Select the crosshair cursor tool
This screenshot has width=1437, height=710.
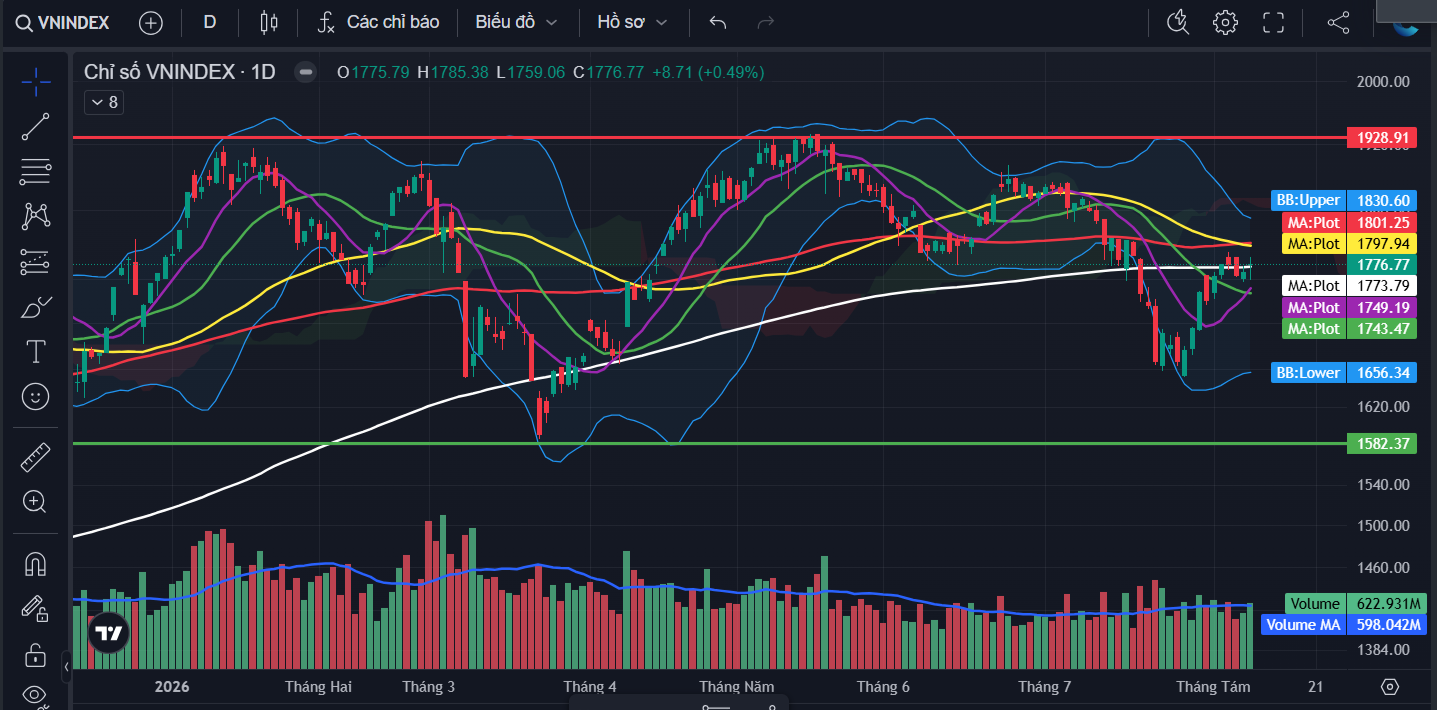click(x=36, y=81)
